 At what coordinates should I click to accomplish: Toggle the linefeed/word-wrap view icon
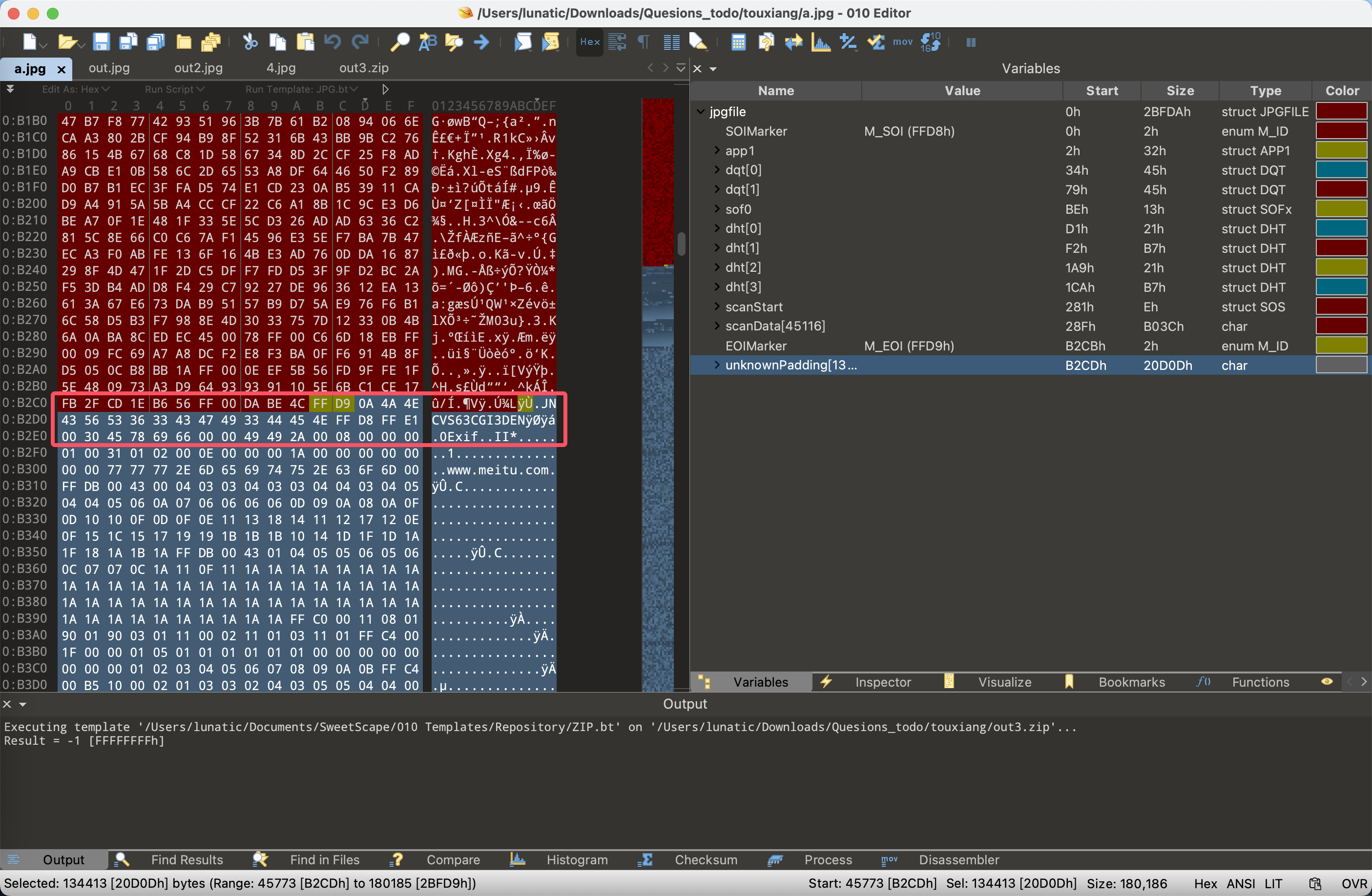617,42
